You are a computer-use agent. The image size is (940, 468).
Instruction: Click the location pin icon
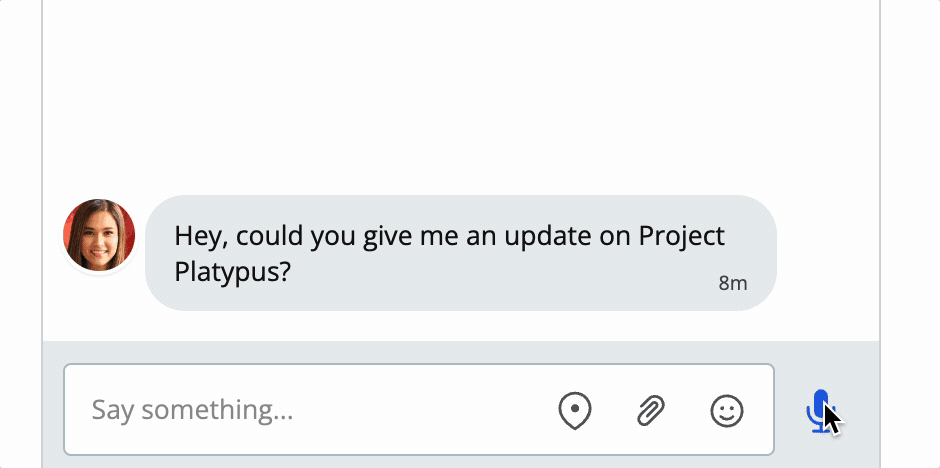coord(575,410)
